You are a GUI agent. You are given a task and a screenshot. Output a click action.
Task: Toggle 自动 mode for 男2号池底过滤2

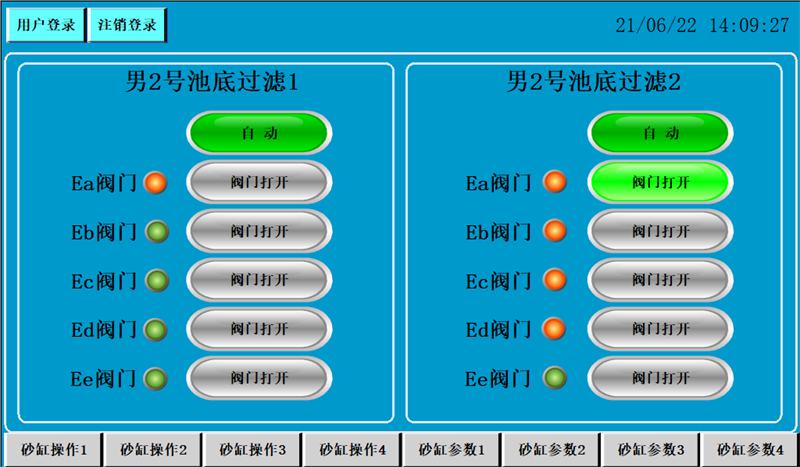click(660, 133)
